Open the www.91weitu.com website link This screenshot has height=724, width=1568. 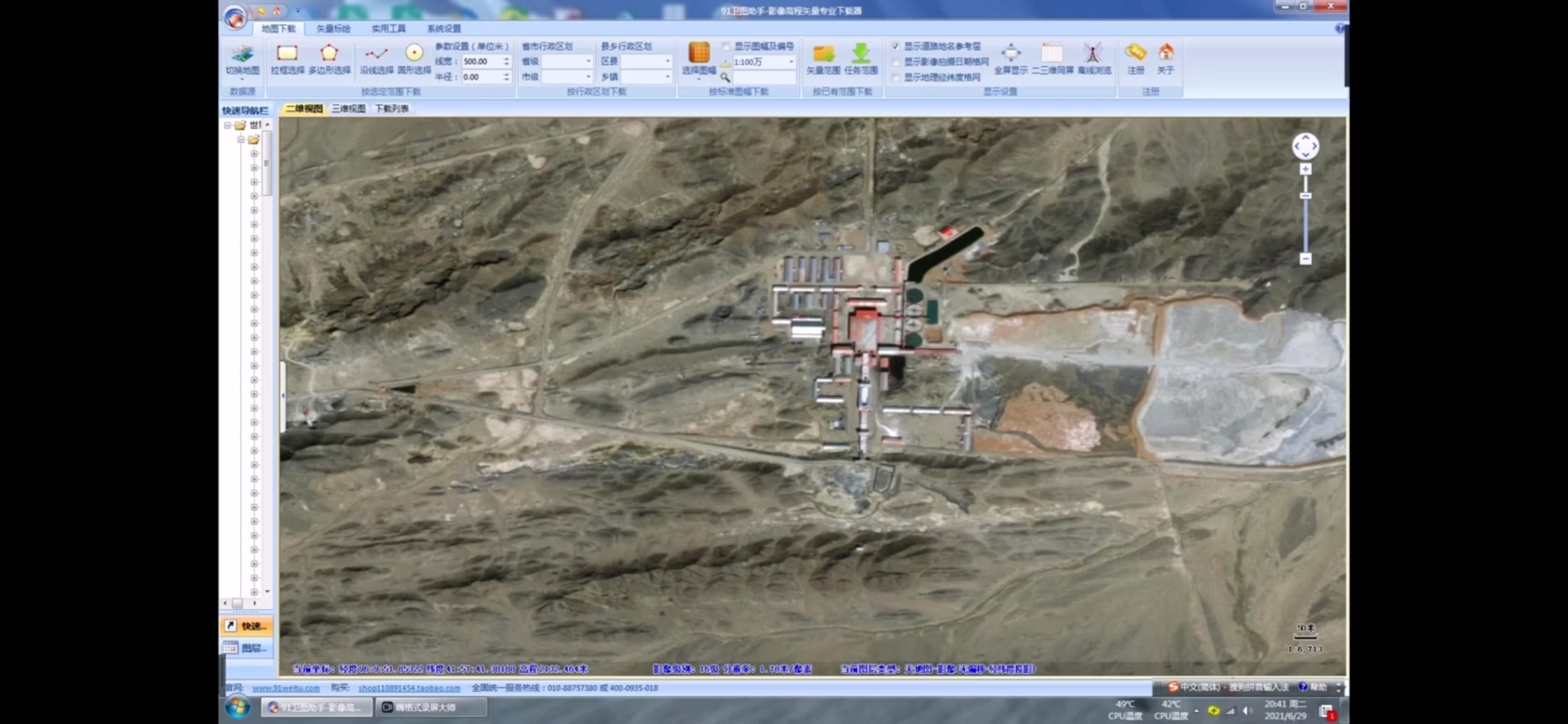click(286, 688)
